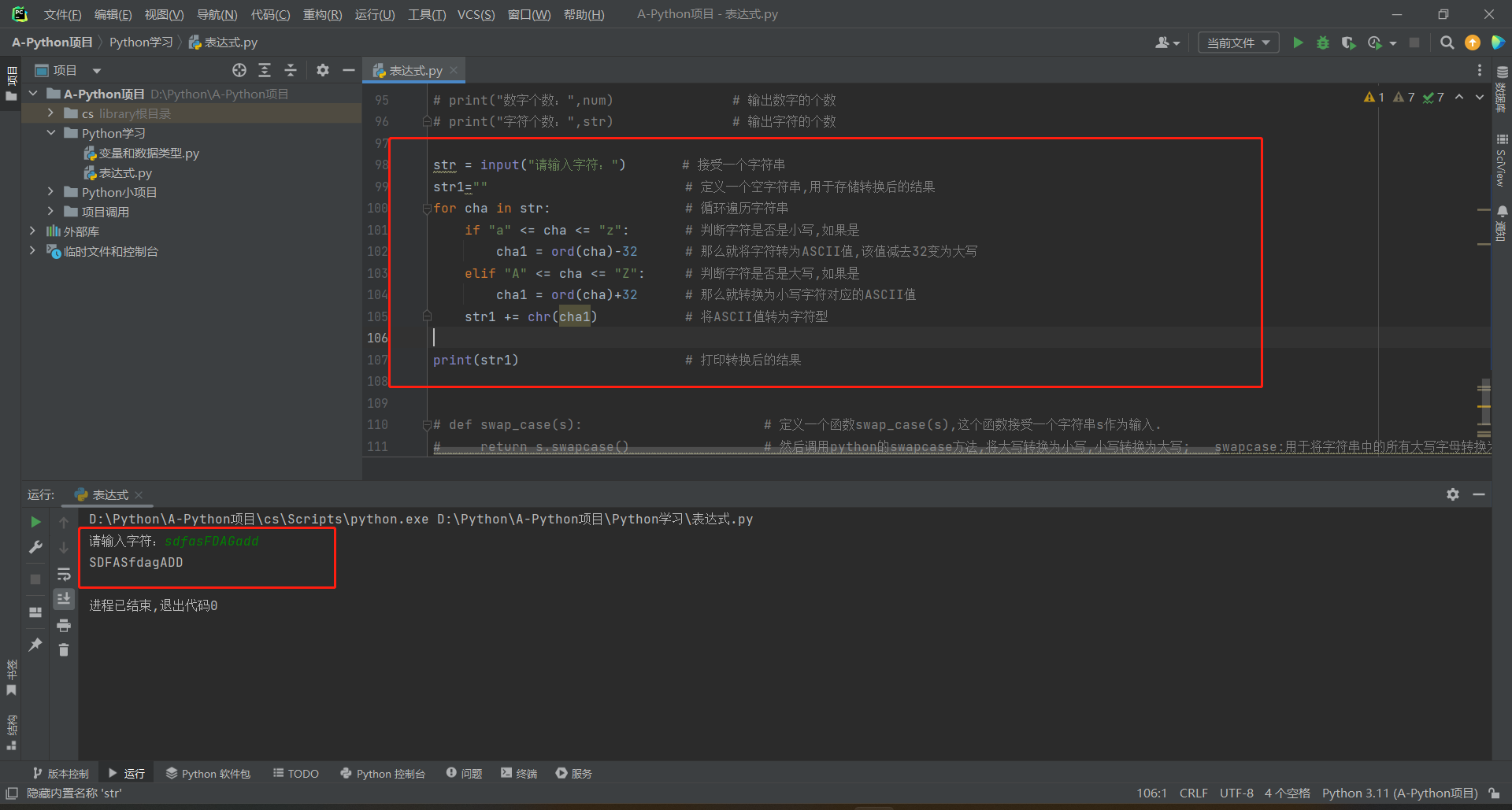Open the 重构(R) menu
This screenshot has width=1512, height=810.
point(322,14)
